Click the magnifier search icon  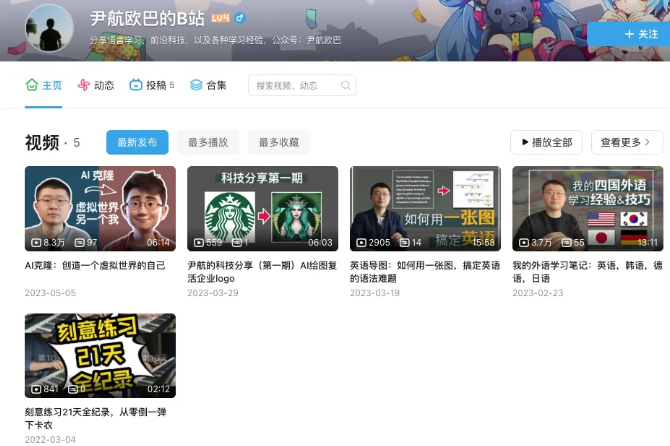point(346,85)
